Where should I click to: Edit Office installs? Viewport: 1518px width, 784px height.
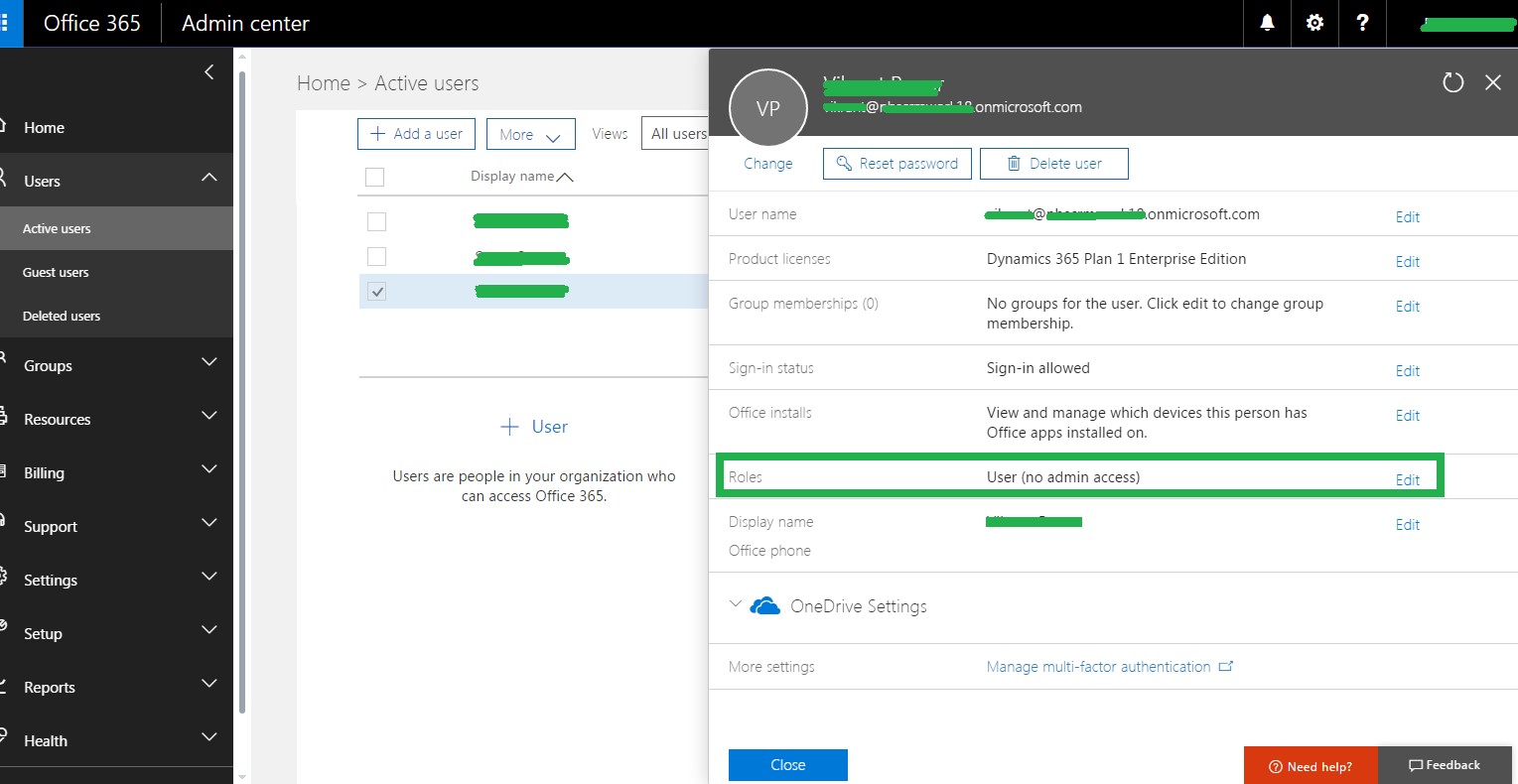[1408, 415]
